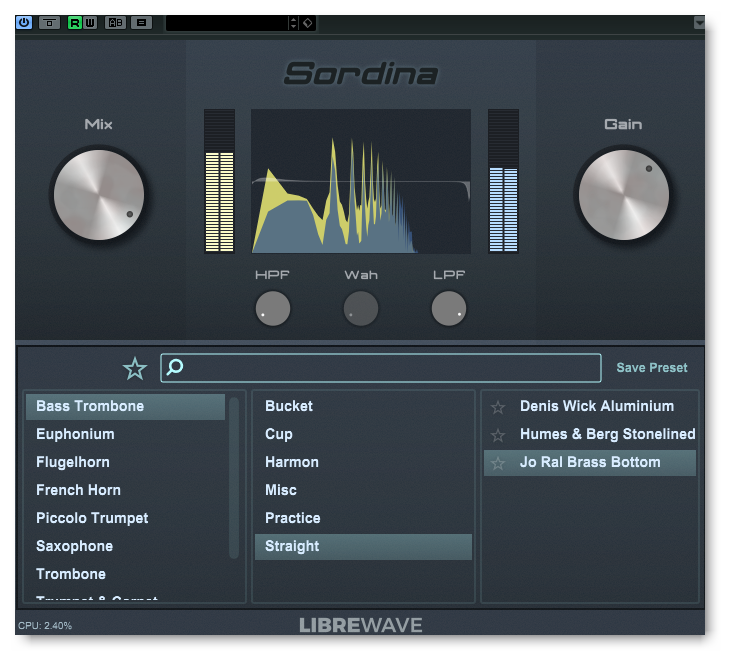Toggle the green Read automation R button
732x662 pixels.
(75, 22)
